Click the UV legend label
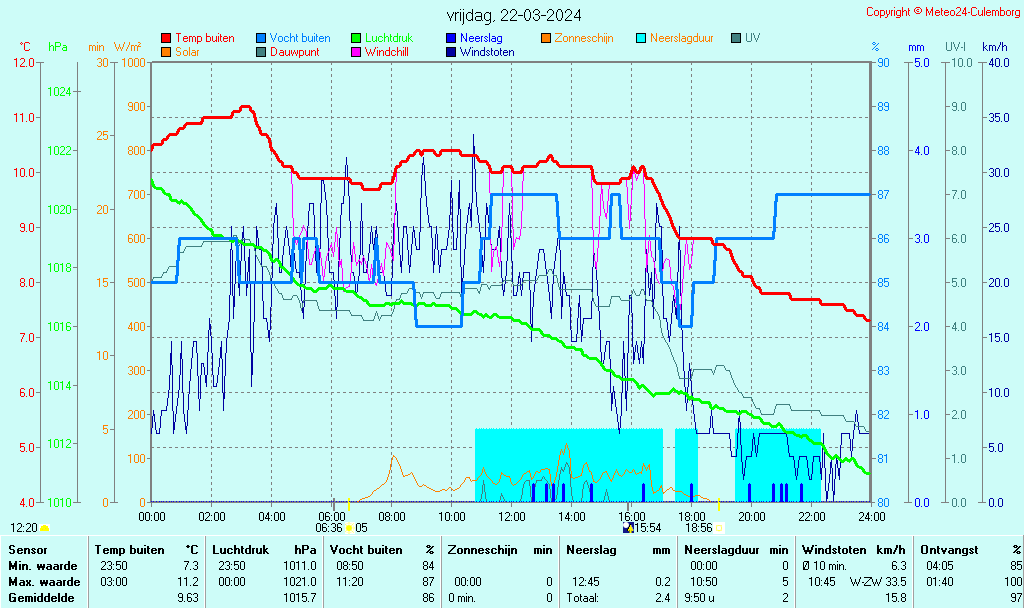 click(x=752, y=38)
